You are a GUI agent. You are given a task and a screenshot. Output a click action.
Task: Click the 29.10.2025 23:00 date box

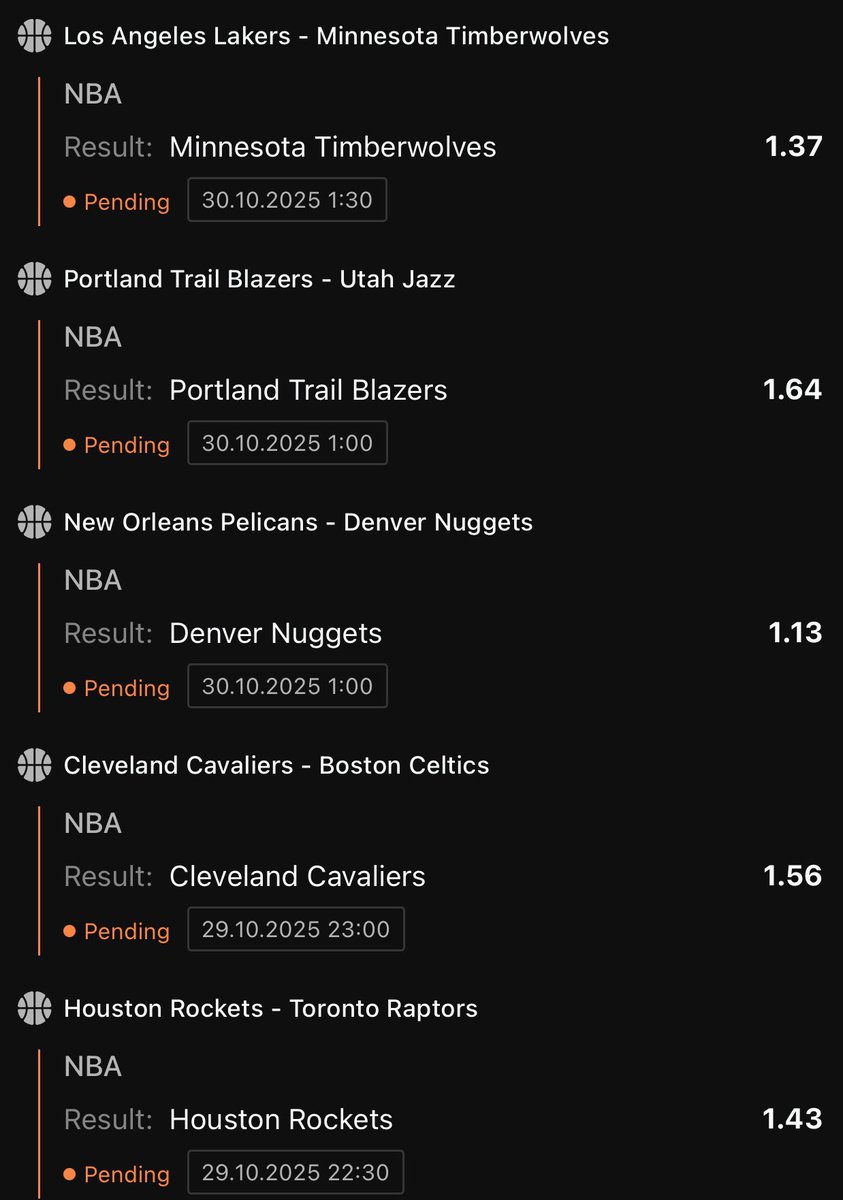(296, 930)
